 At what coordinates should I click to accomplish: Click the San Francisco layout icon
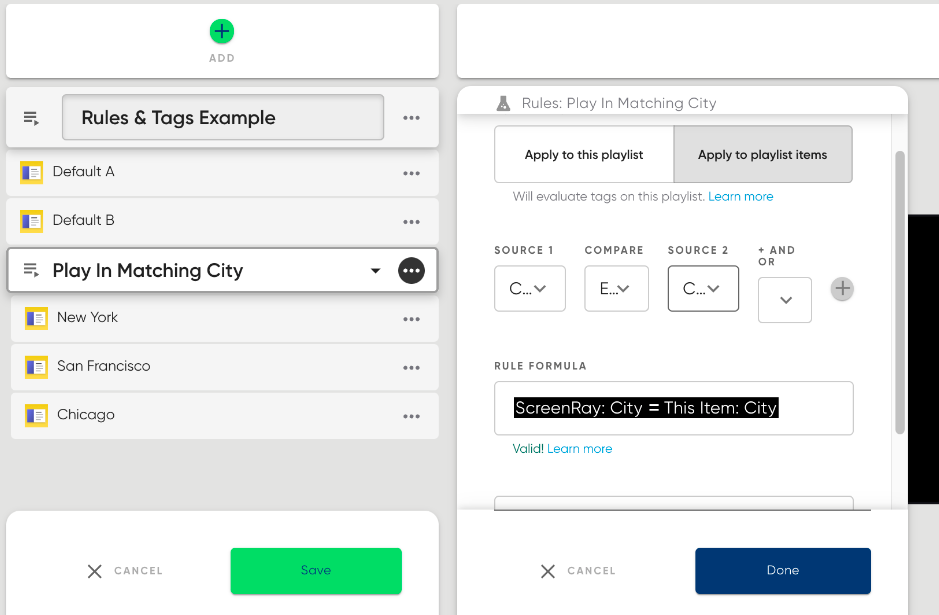[x=36, y=367]
